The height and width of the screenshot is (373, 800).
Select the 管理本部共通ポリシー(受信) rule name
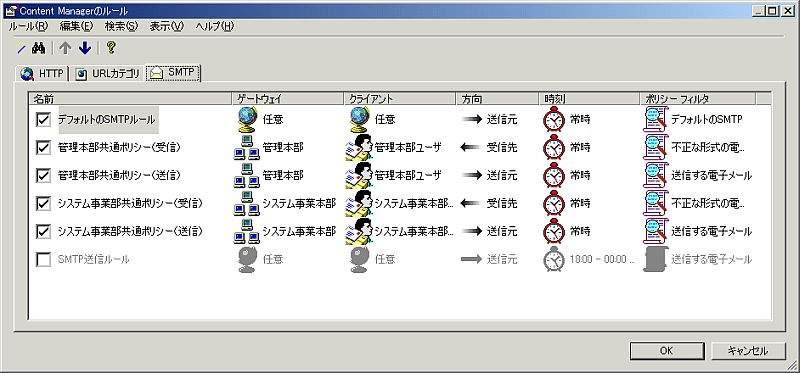tap(119, 148)
